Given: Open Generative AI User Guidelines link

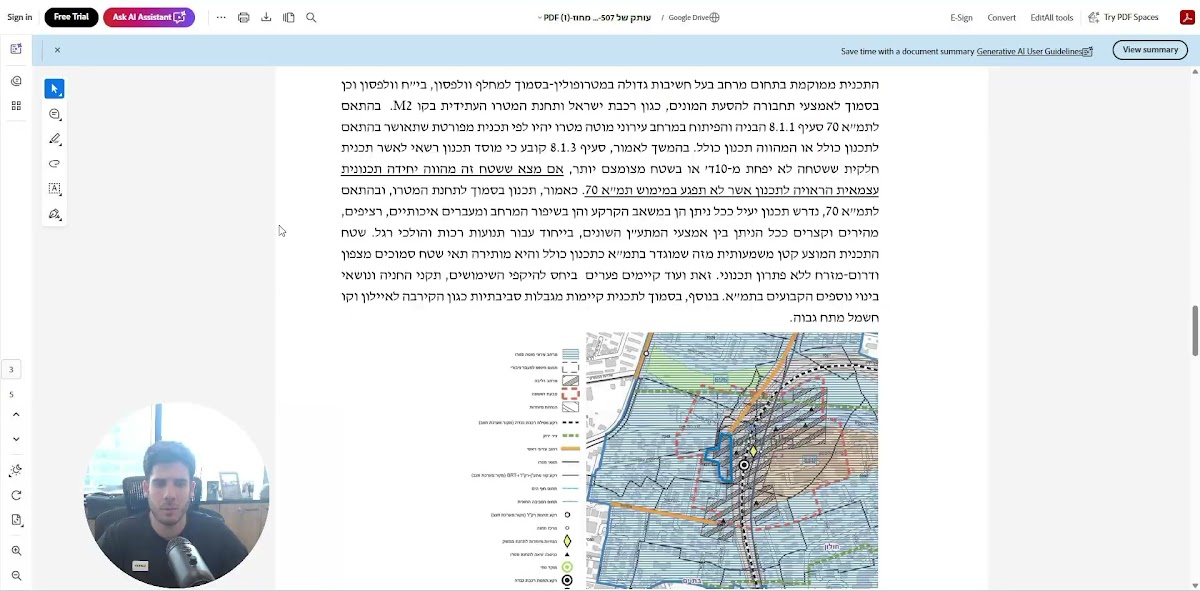Looking at the screenshot, I should point(1030,51).
